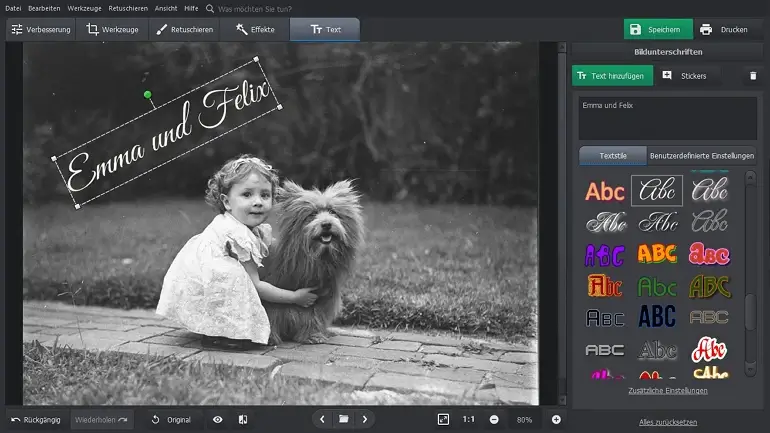Click the caption text box 'Emma und Felix'

(x=667, y=118)
